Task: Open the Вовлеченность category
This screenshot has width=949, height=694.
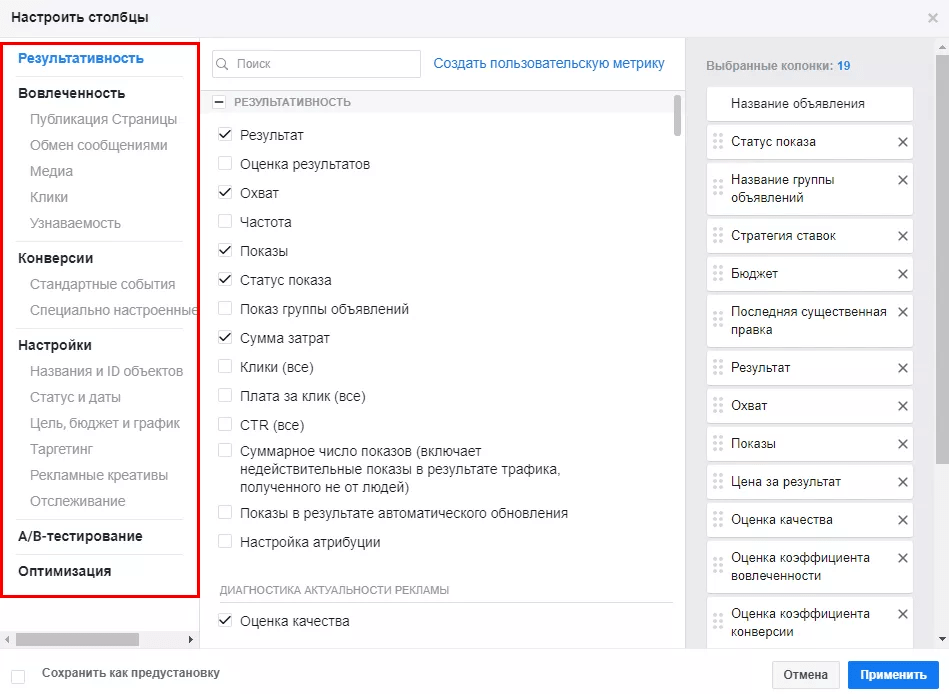Action: pos(71,93)
